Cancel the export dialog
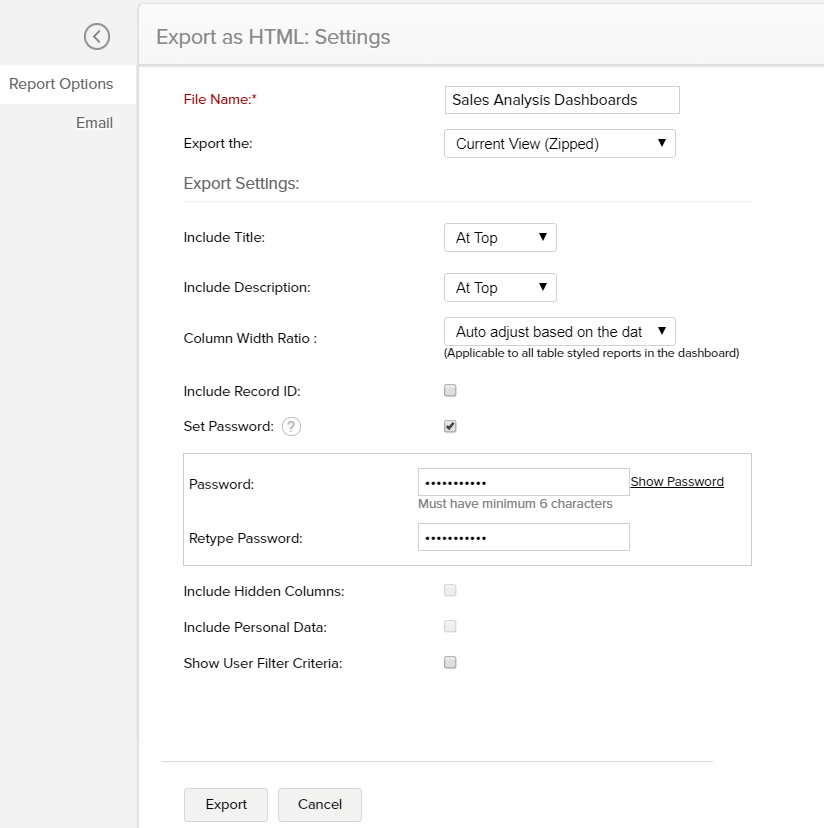Screen dimensions: 824x828 (x=319, y=804)
